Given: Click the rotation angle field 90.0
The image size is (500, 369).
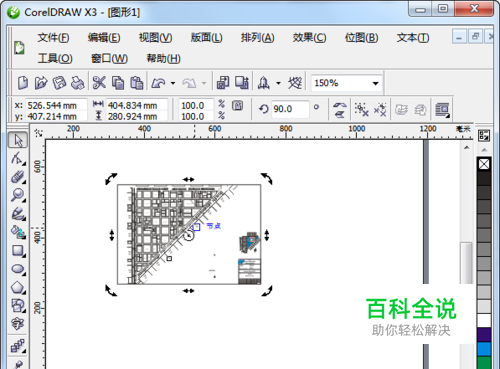Looking at the screenshot, I should pos(290,109).
